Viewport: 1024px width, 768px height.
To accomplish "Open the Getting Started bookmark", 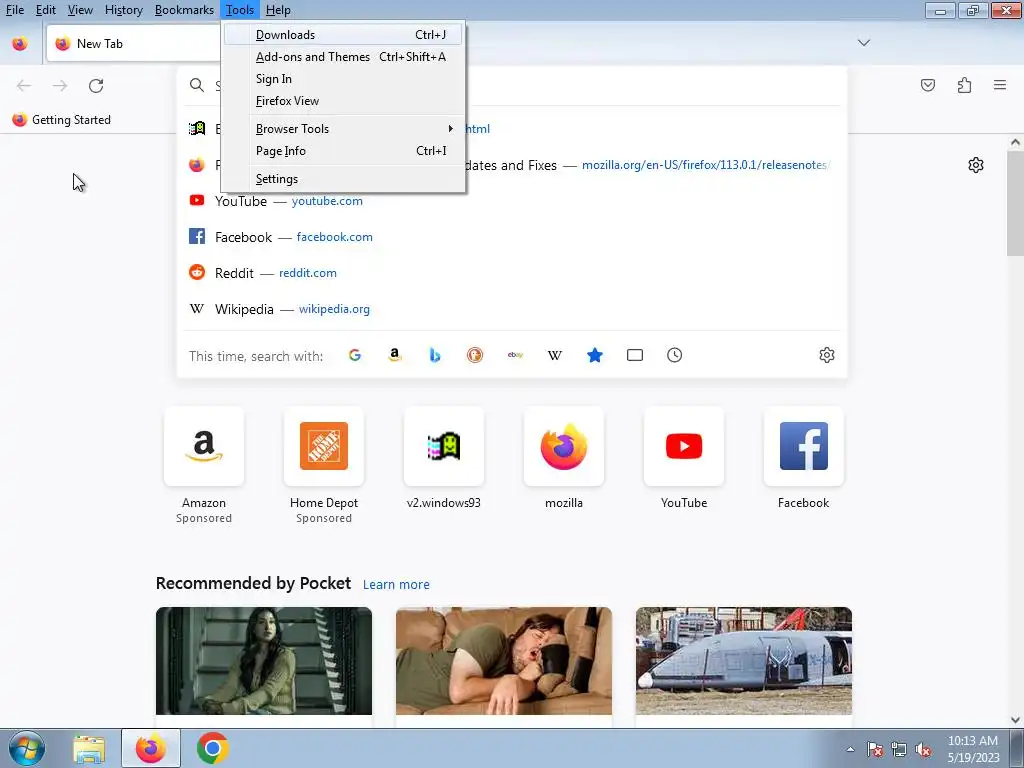I will [x=62, y=120].
